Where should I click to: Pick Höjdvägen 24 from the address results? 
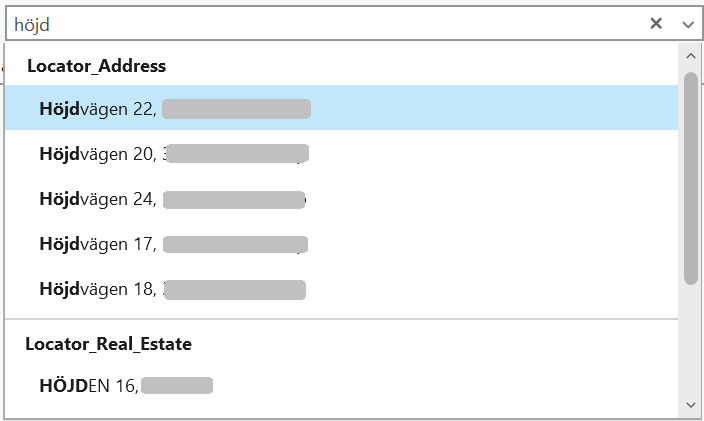point(175,199)
